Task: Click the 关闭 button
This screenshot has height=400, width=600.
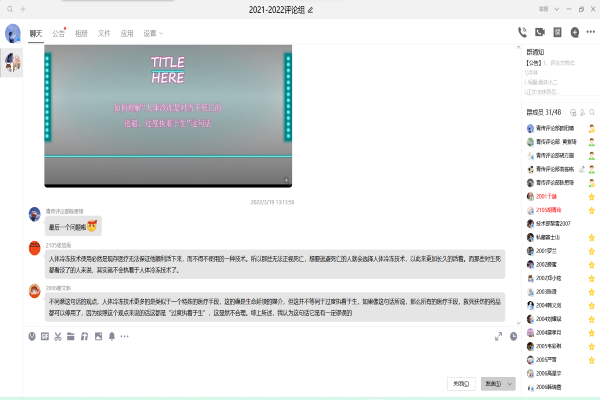Action: (x=459, y=383)
